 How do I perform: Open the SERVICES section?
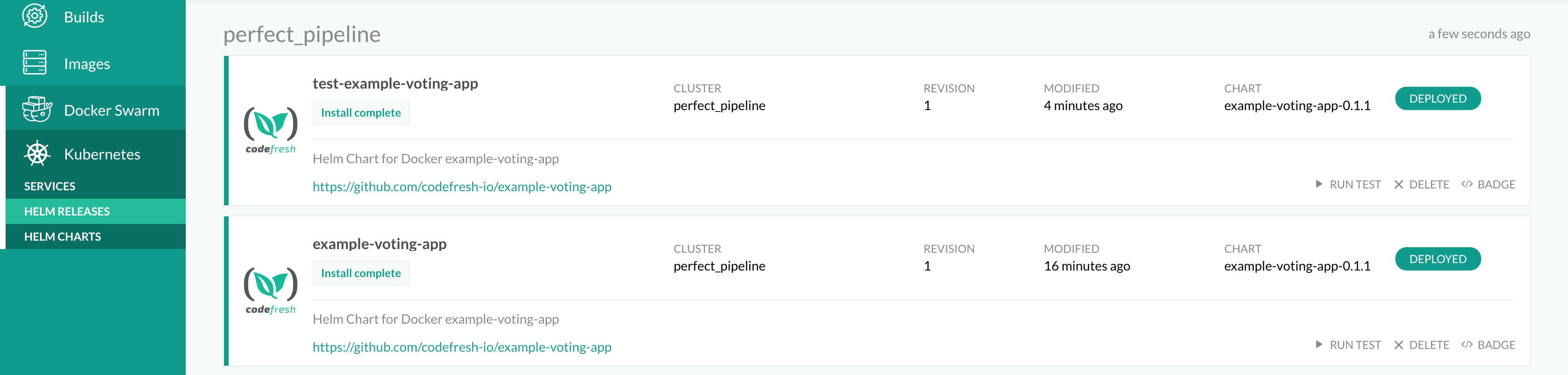[50, 186]
